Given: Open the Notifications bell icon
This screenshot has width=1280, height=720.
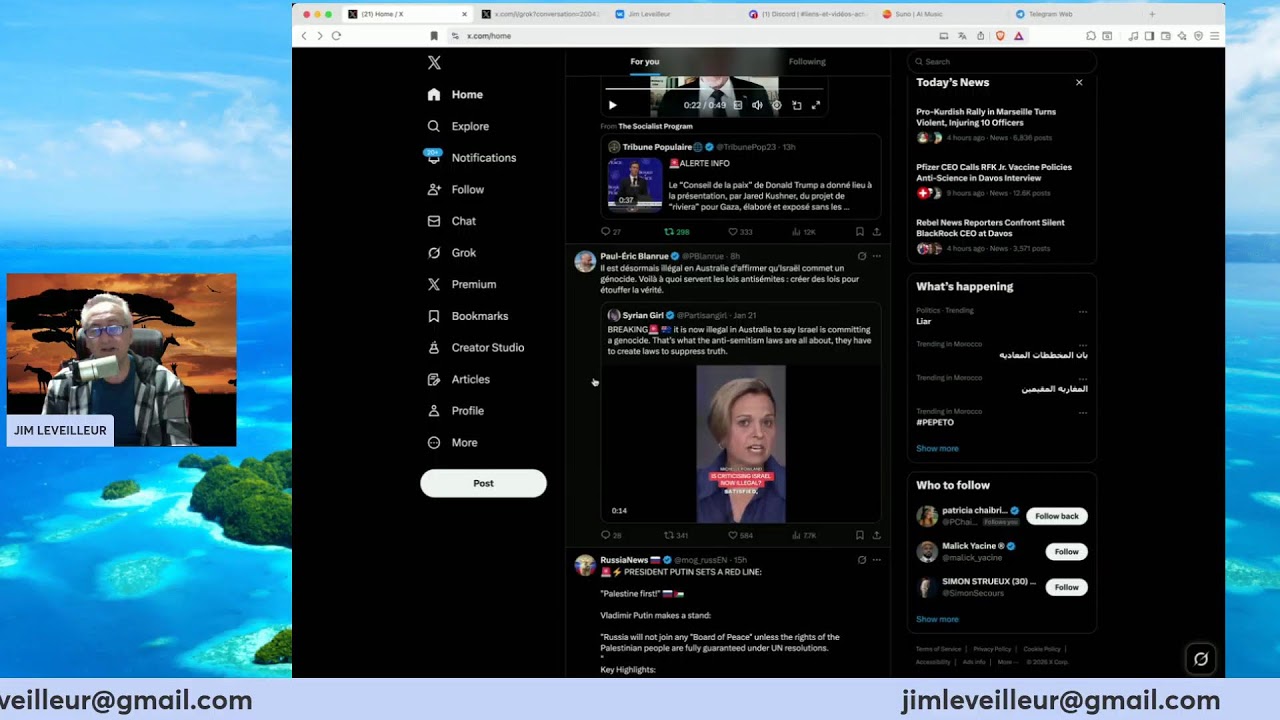Looking at the screenshot, I should tap(434, 158).
